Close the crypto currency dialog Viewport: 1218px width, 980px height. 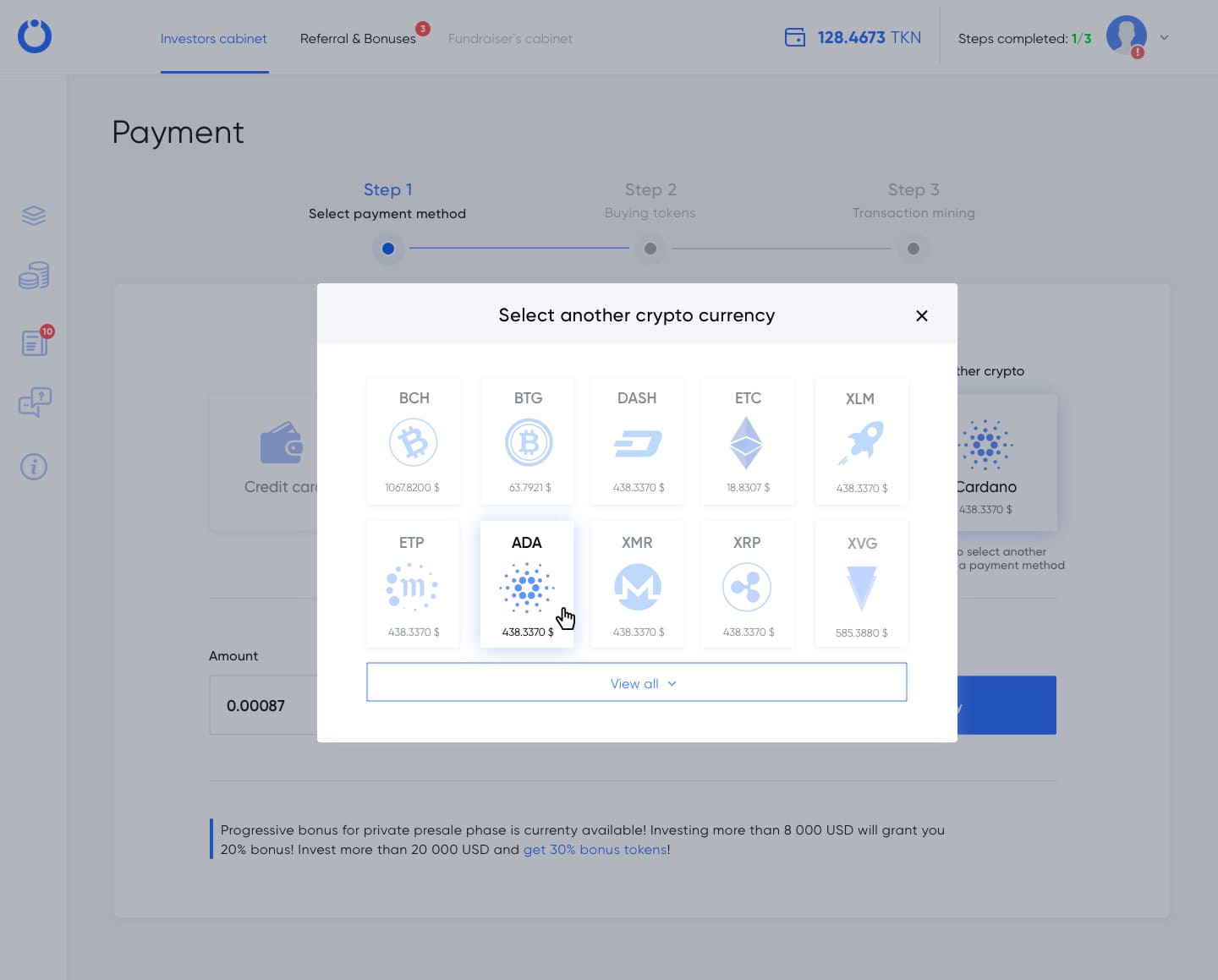pos(922,315)
